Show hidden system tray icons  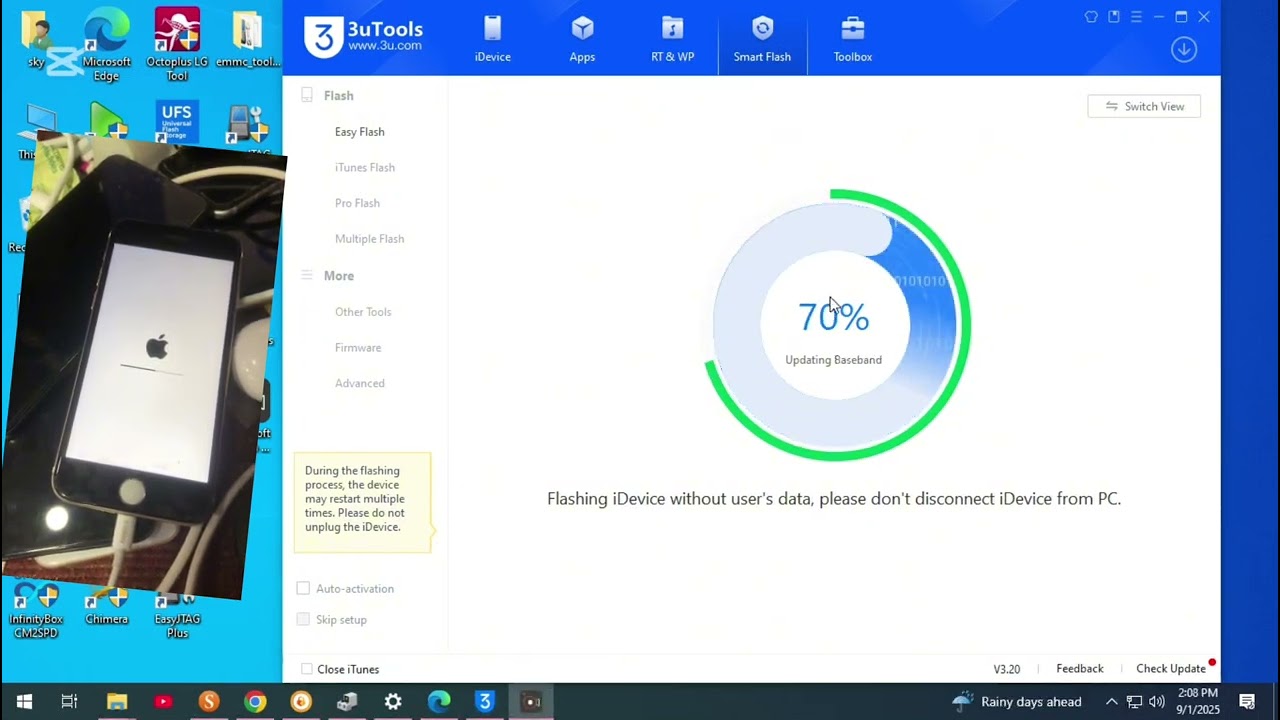[x=1111, y=702]
